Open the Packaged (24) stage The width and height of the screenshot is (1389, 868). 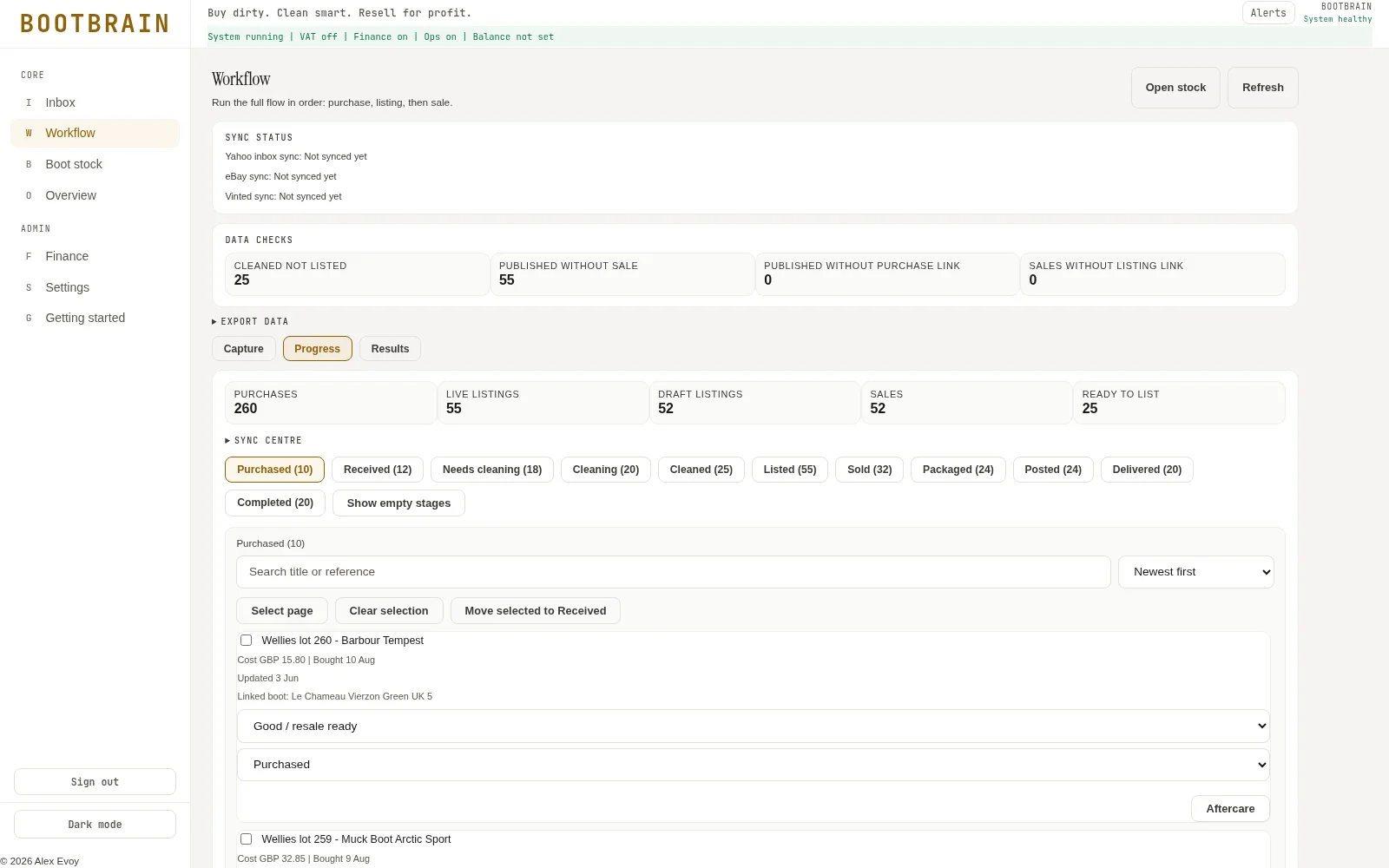(x=958, y=470)
